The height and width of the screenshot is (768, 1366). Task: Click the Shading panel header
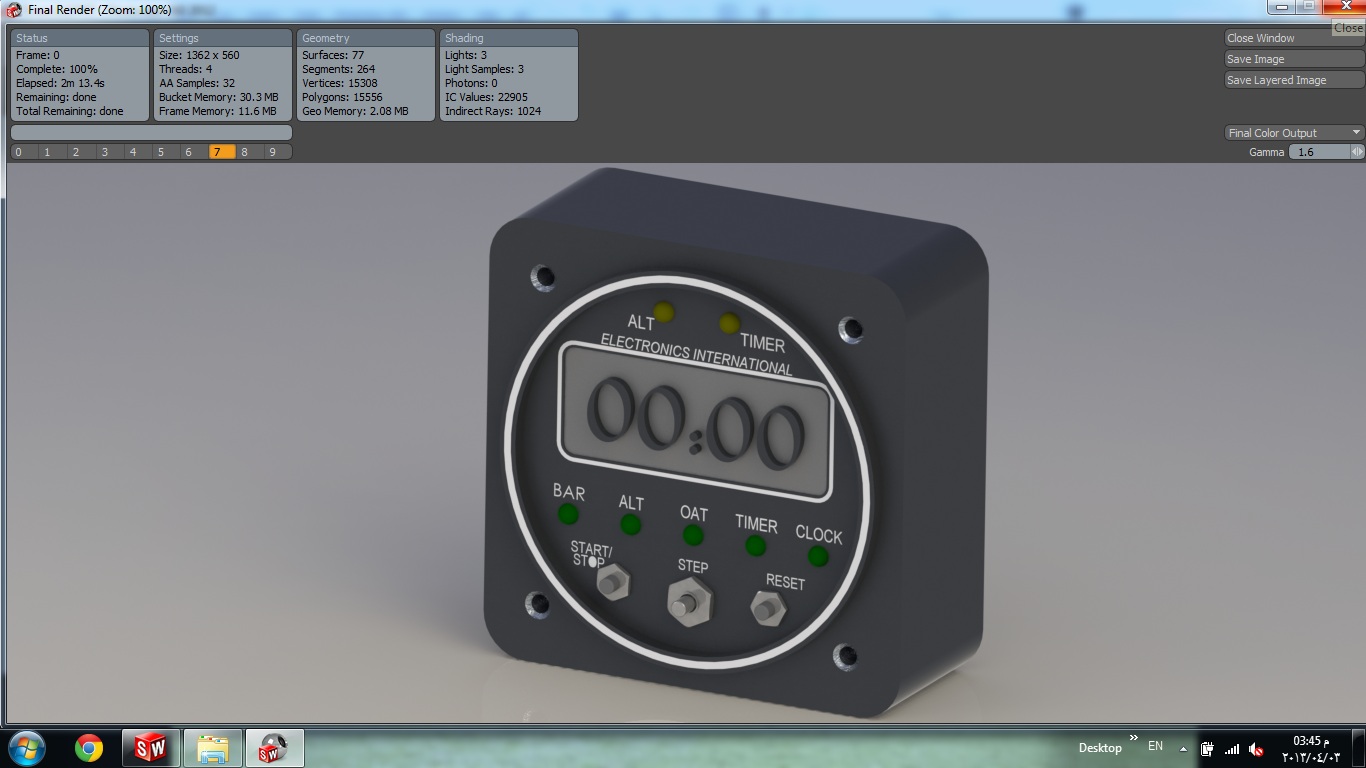pyautogui.click(x=509, y=38)
